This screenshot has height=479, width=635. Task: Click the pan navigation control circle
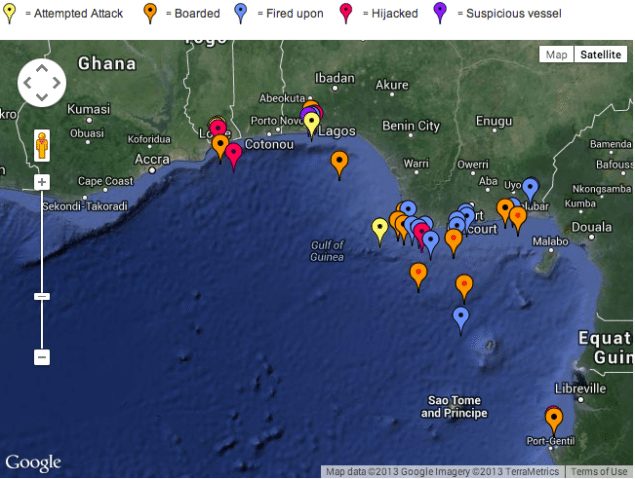42,82
